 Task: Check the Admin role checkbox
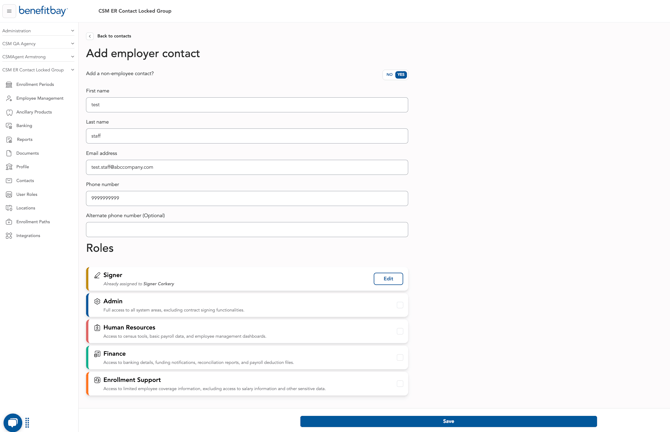(x=399, y=305)
